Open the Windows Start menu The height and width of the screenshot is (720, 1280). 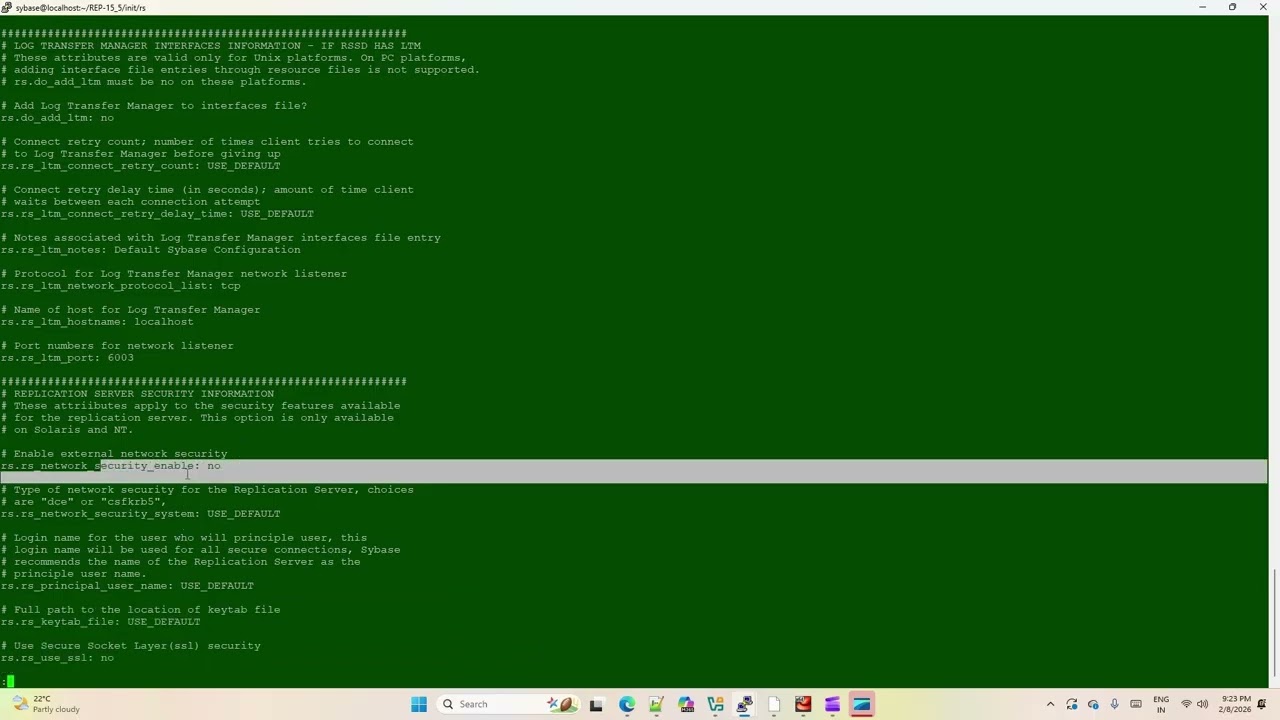pos(419,704)
